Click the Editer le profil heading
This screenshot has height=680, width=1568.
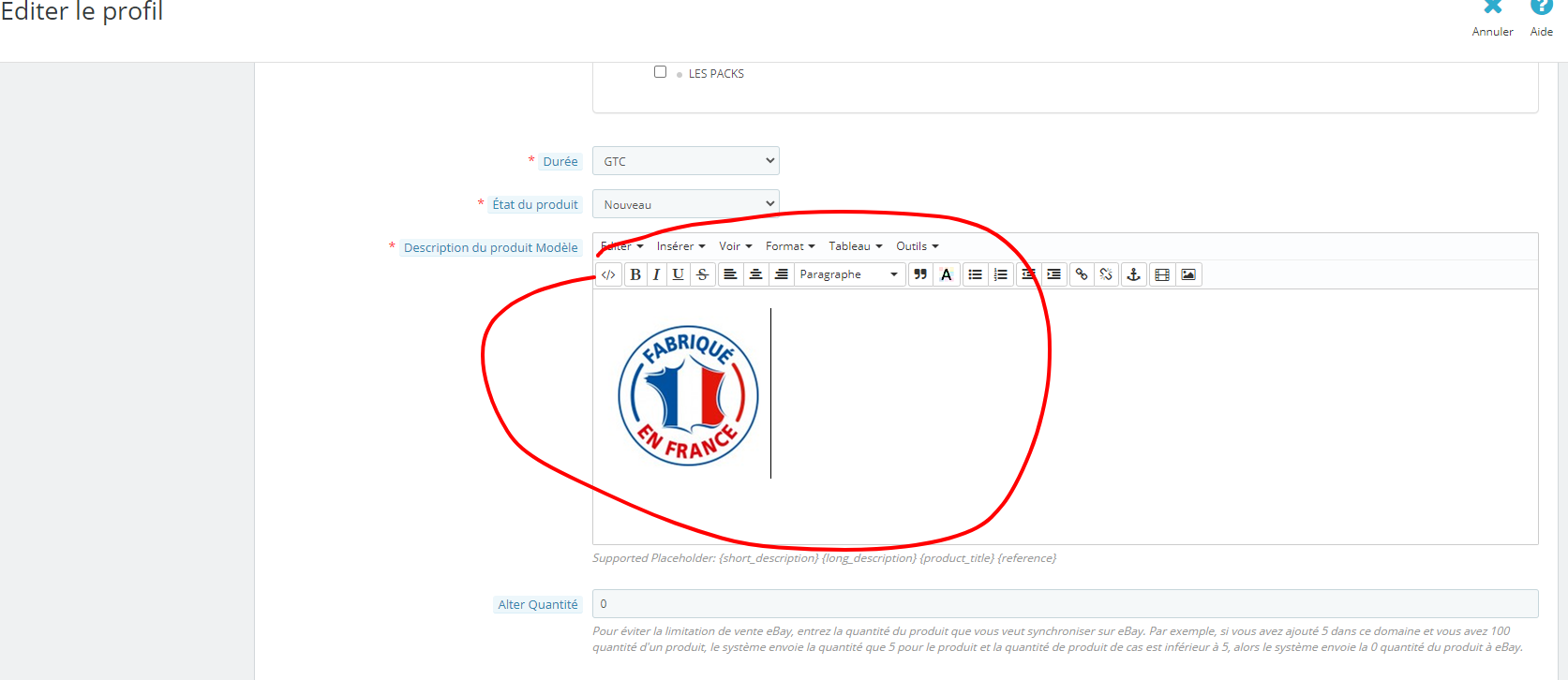tap(82, 11)
